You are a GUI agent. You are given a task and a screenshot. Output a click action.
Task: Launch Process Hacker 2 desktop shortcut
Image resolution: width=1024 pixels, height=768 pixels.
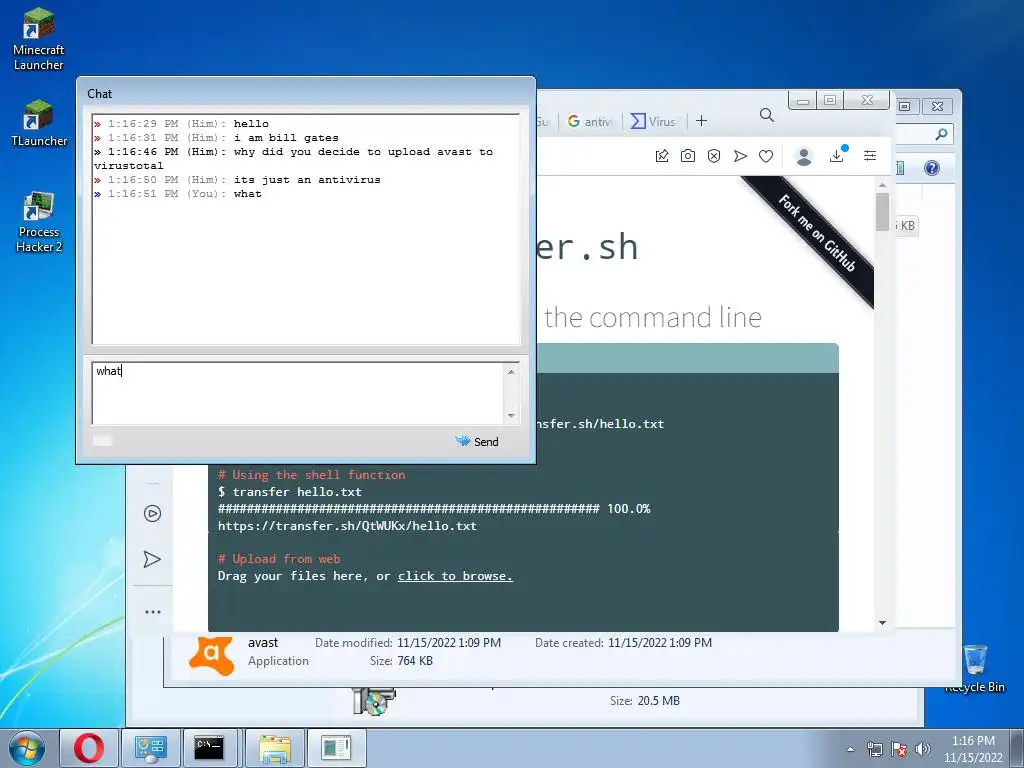click(x=39, y=222)
